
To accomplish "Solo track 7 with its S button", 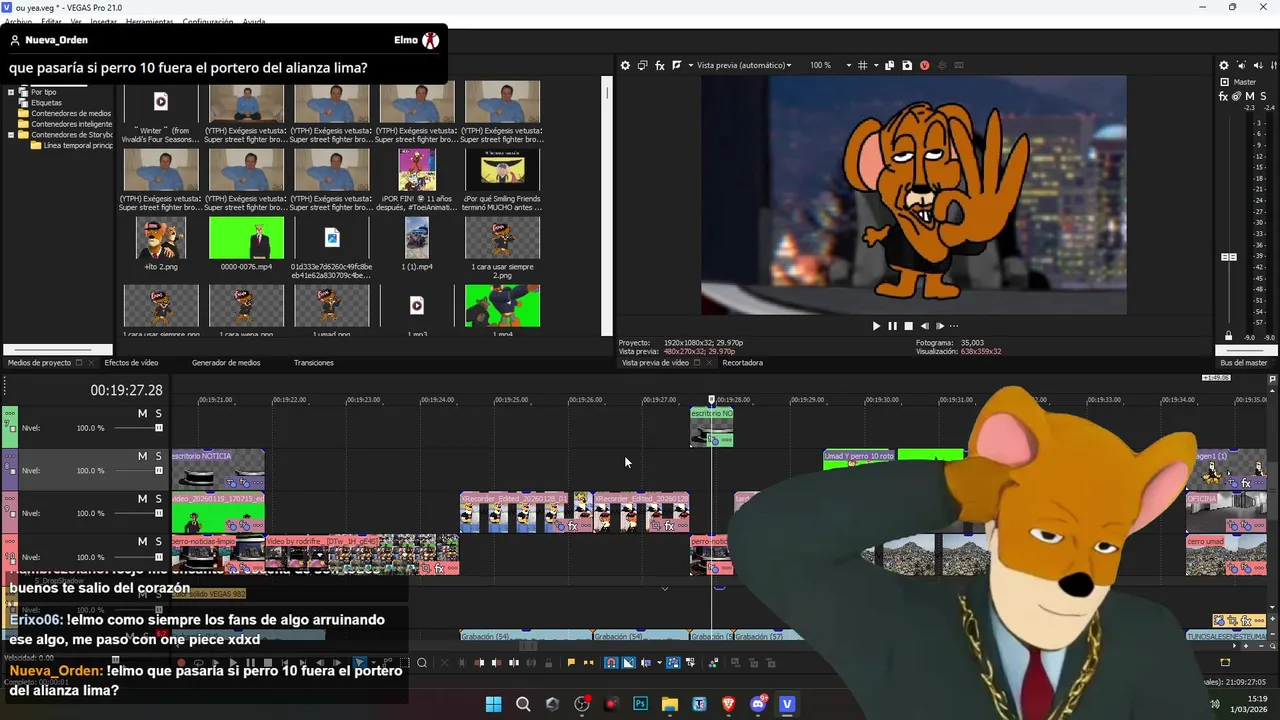I will point(158,413).
